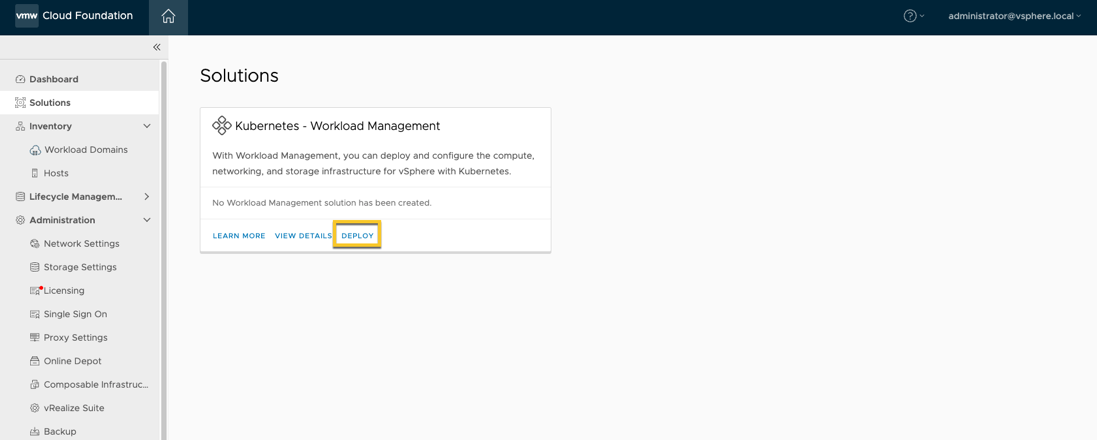Open the administrator@vsphere.local user menu
The height and width of the screenshot is (440, 1097).
1014,16
